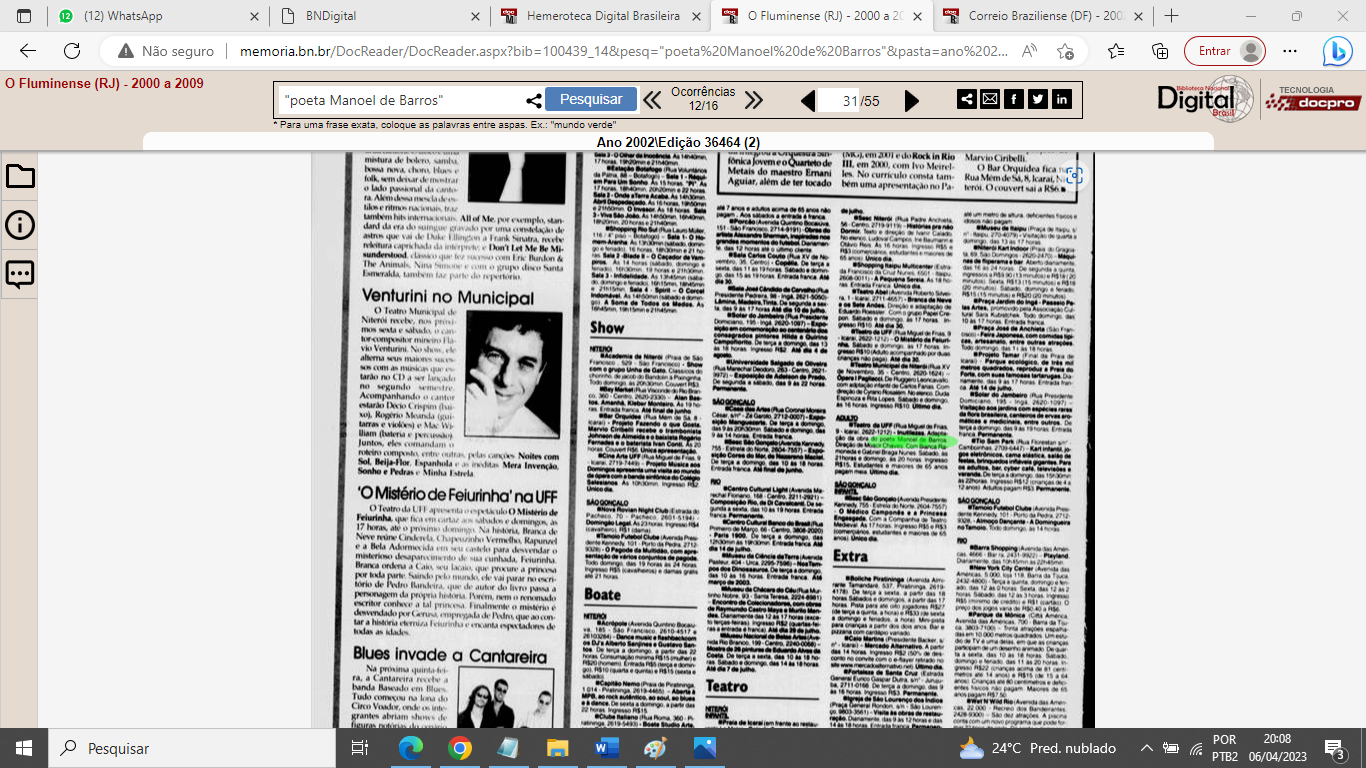Viewport: 1366px width, 768px height.
Task: Click the 'O Fluminense (RJ) - 2000 a 2009' heading
Action: [104, 83]
